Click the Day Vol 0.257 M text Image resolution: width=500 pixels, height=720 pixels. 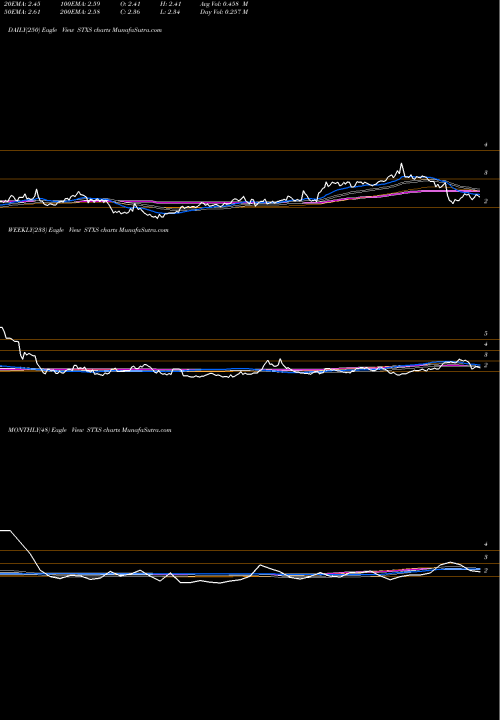point(224,12)
